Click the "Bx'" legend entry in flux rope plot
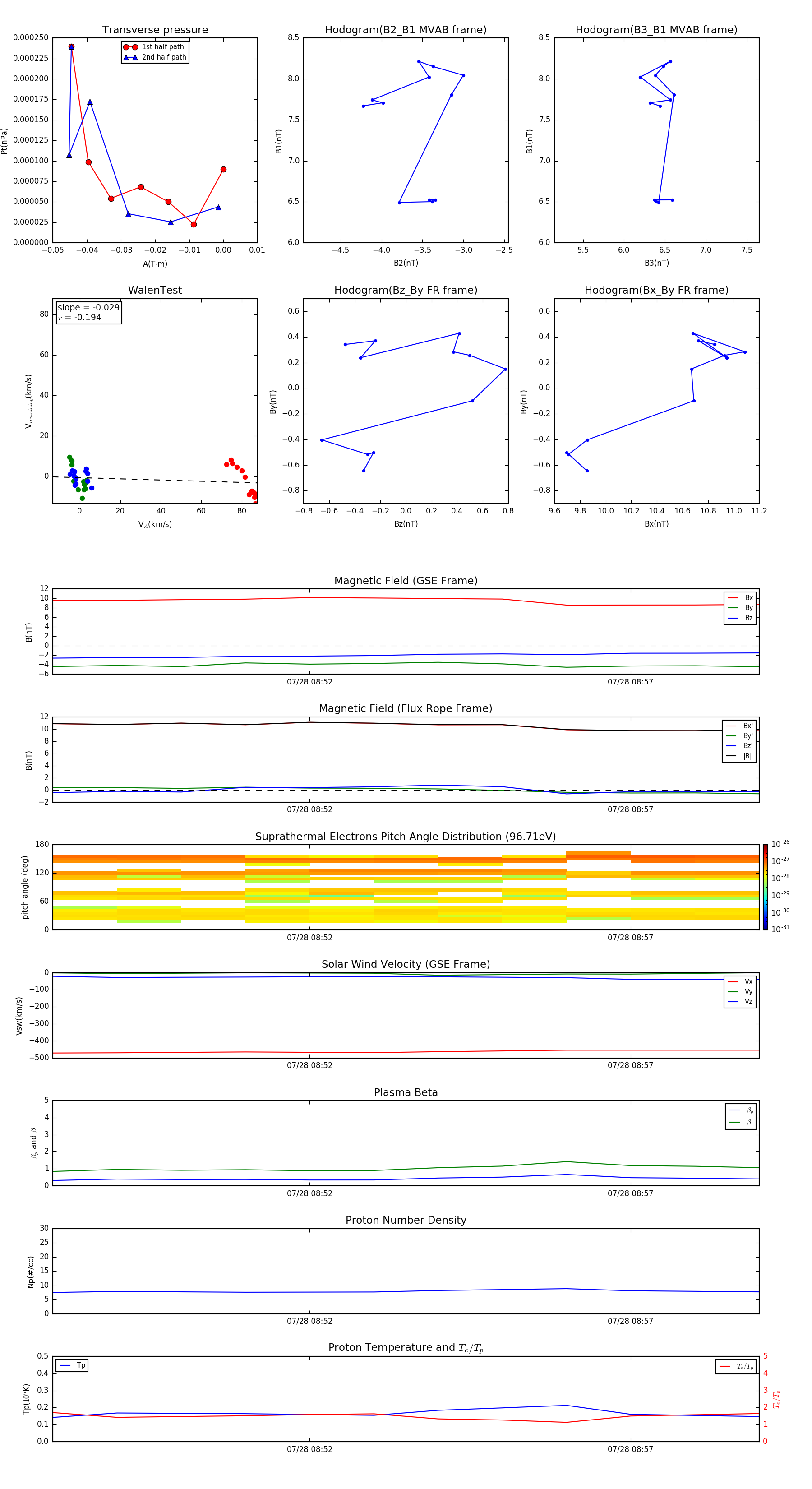Viewport: 812px width, 1489px height. 740,726
